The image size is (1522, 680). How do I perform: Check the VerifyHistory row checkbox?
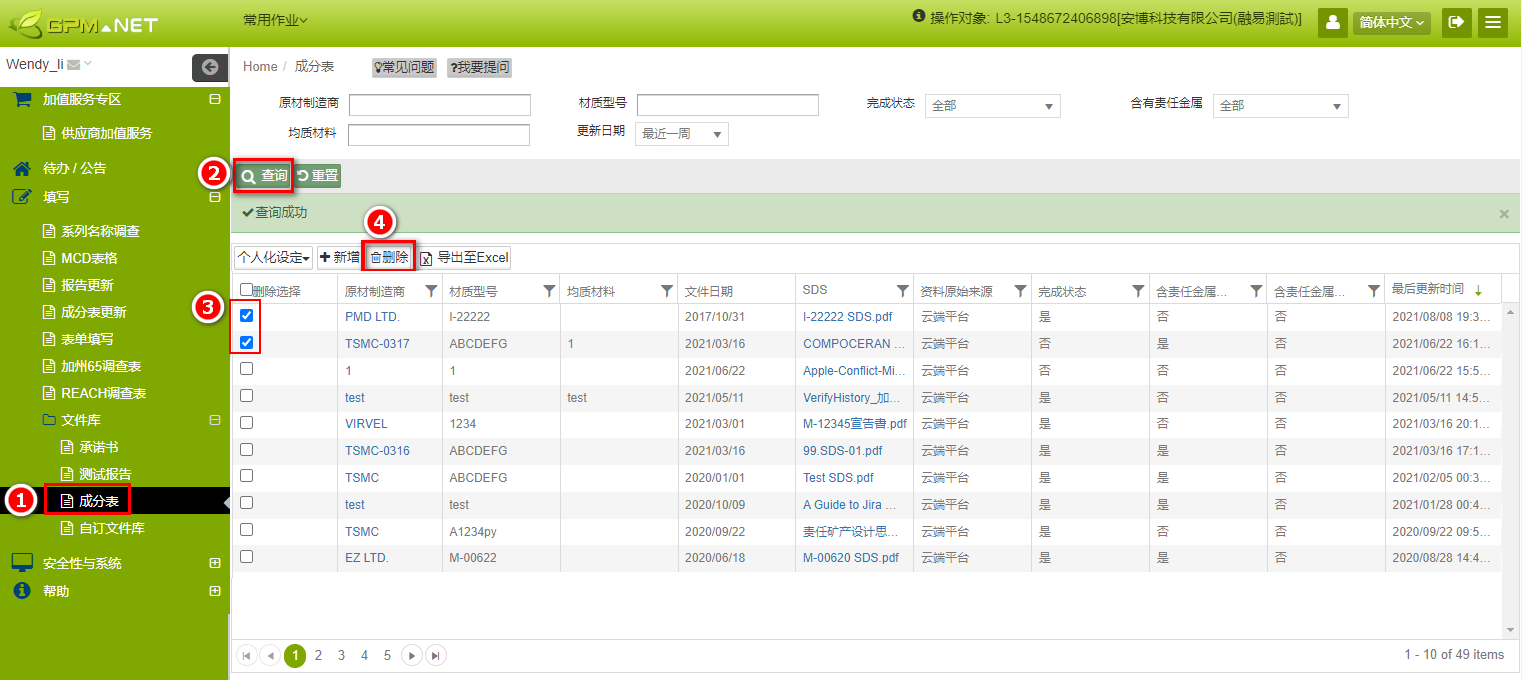click(246, 396)
